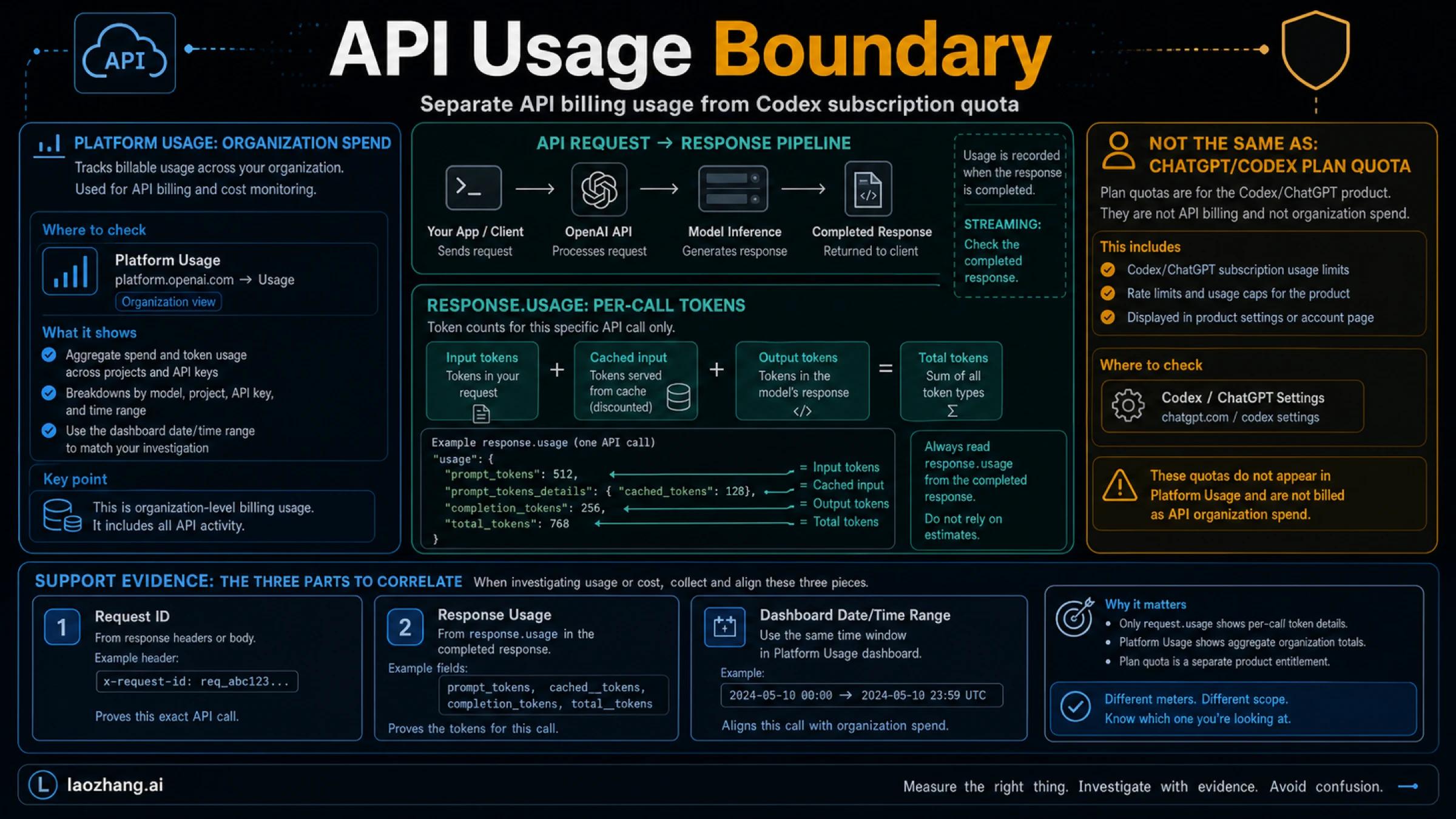Click the Cached input box title
The height and width of the screenshot is (819, 1456).
628,357
